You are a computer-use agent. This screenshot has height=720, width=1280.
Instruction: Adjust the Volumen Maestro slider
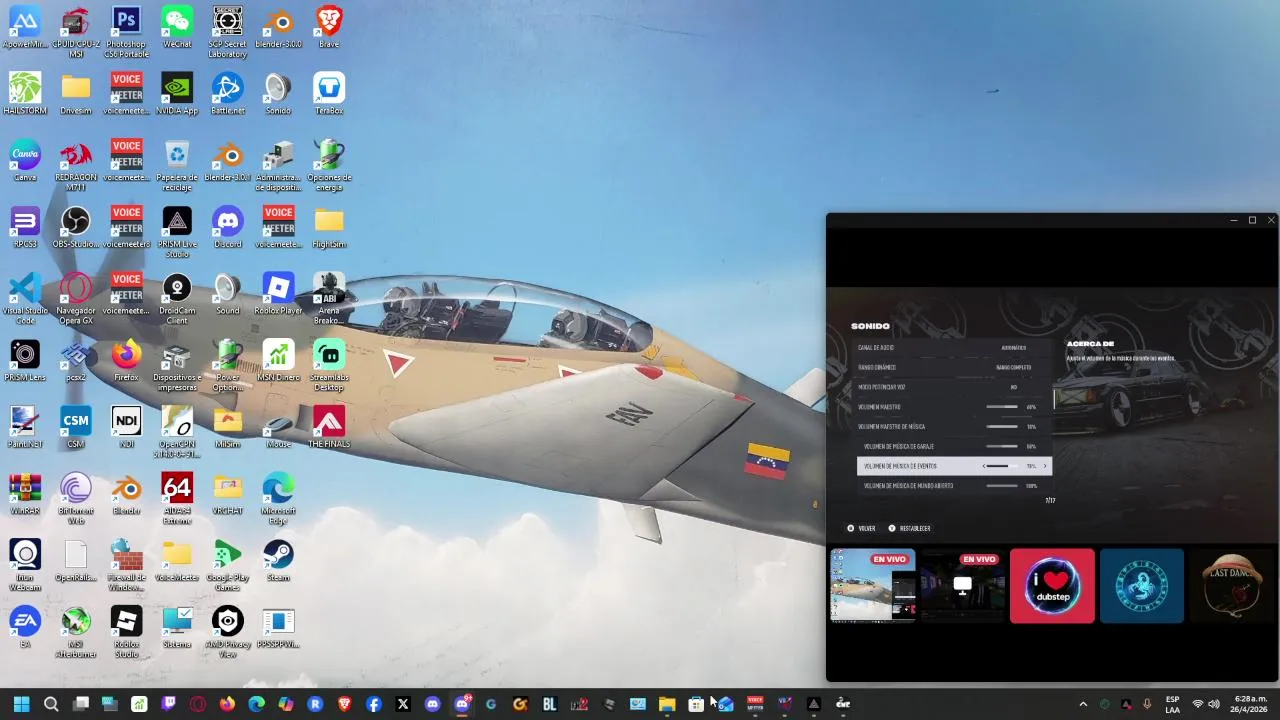(1001, 407)
